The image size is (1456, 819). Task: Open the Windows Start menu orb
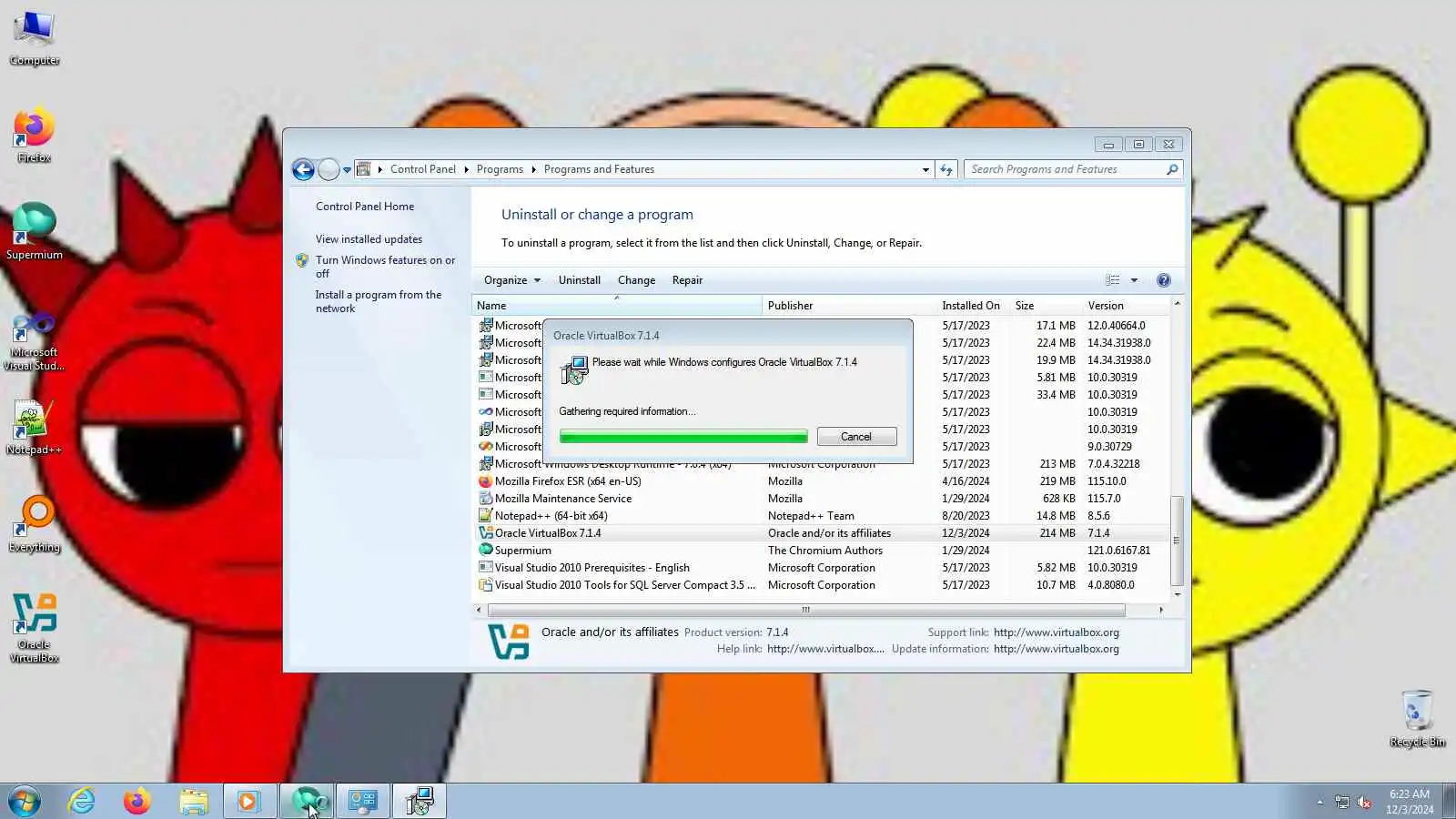pyautogui.click(x=25, y=802)
